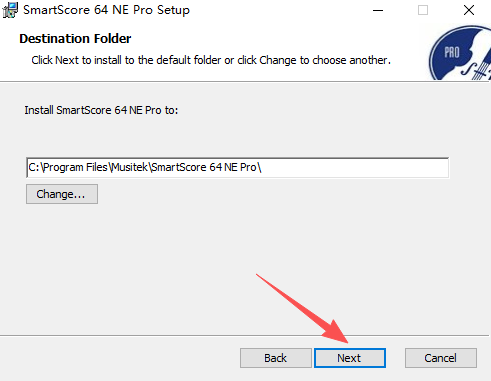The image size is (491, 381).
Task: Close the SmartScore Setup window
Action: pyautogui.click(x=469, y=10)
